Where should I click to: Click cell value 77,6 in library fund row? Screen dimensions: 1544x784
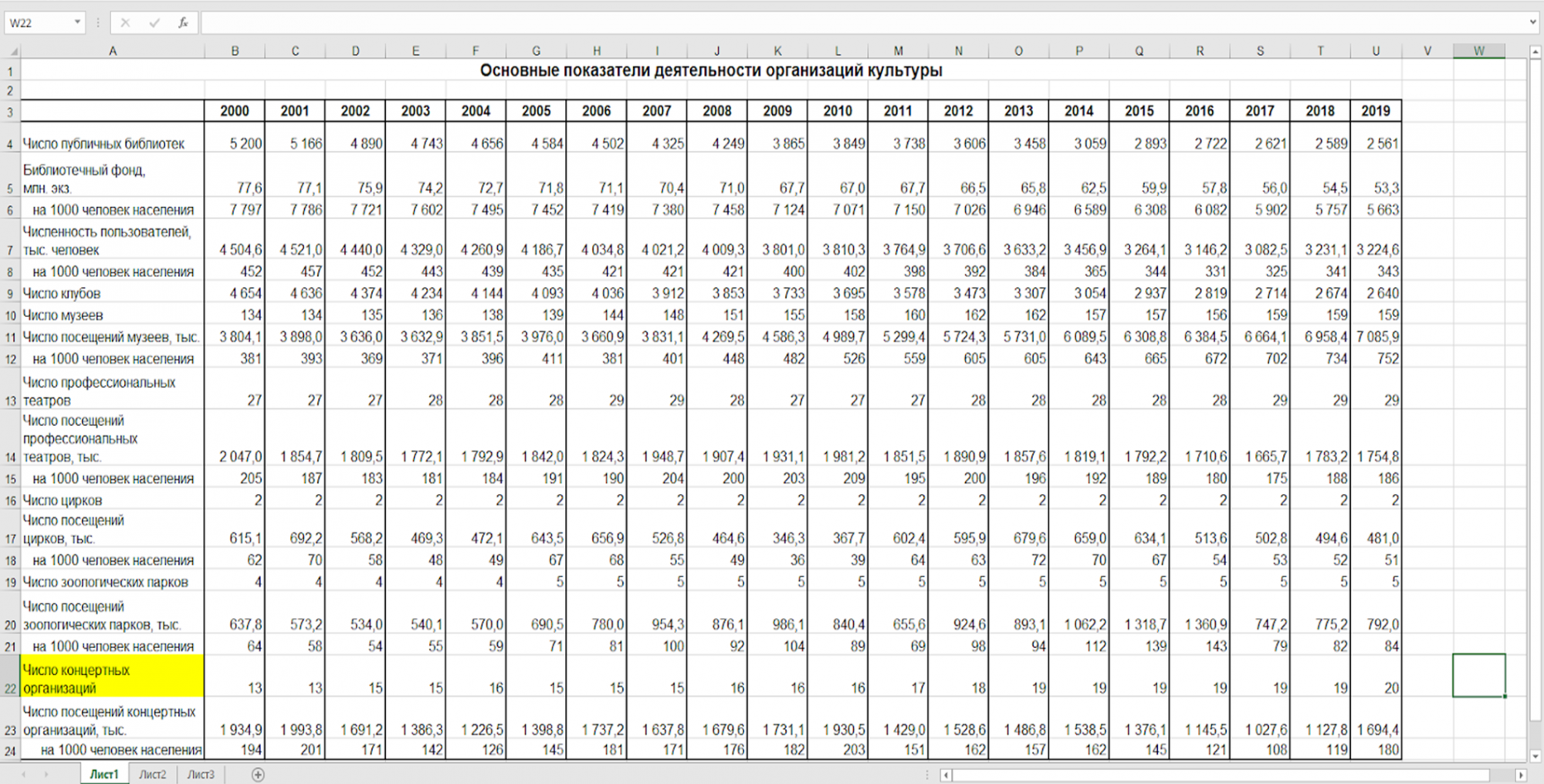pyautogui.click(x=235, y=176)
